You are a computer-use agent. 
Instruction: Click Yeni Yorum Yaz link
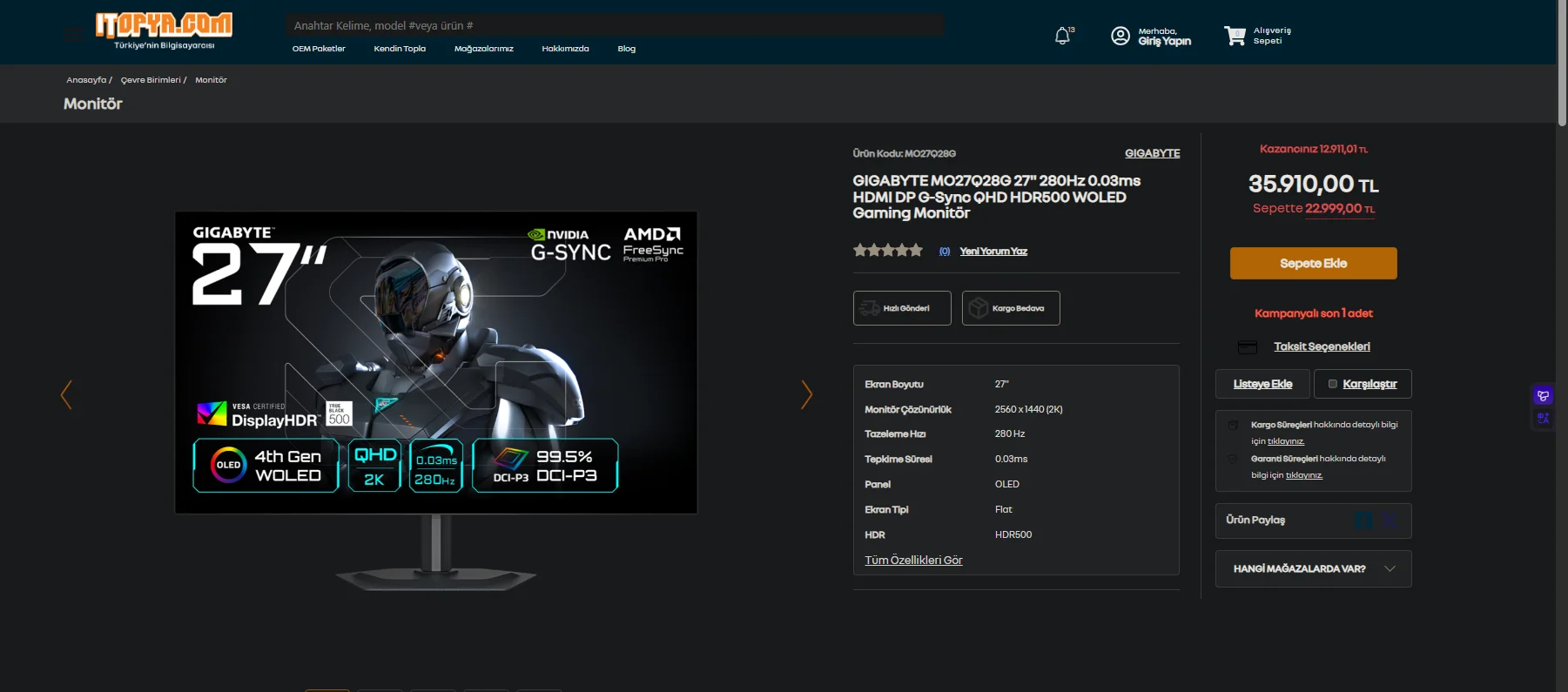tap(993, 252)
